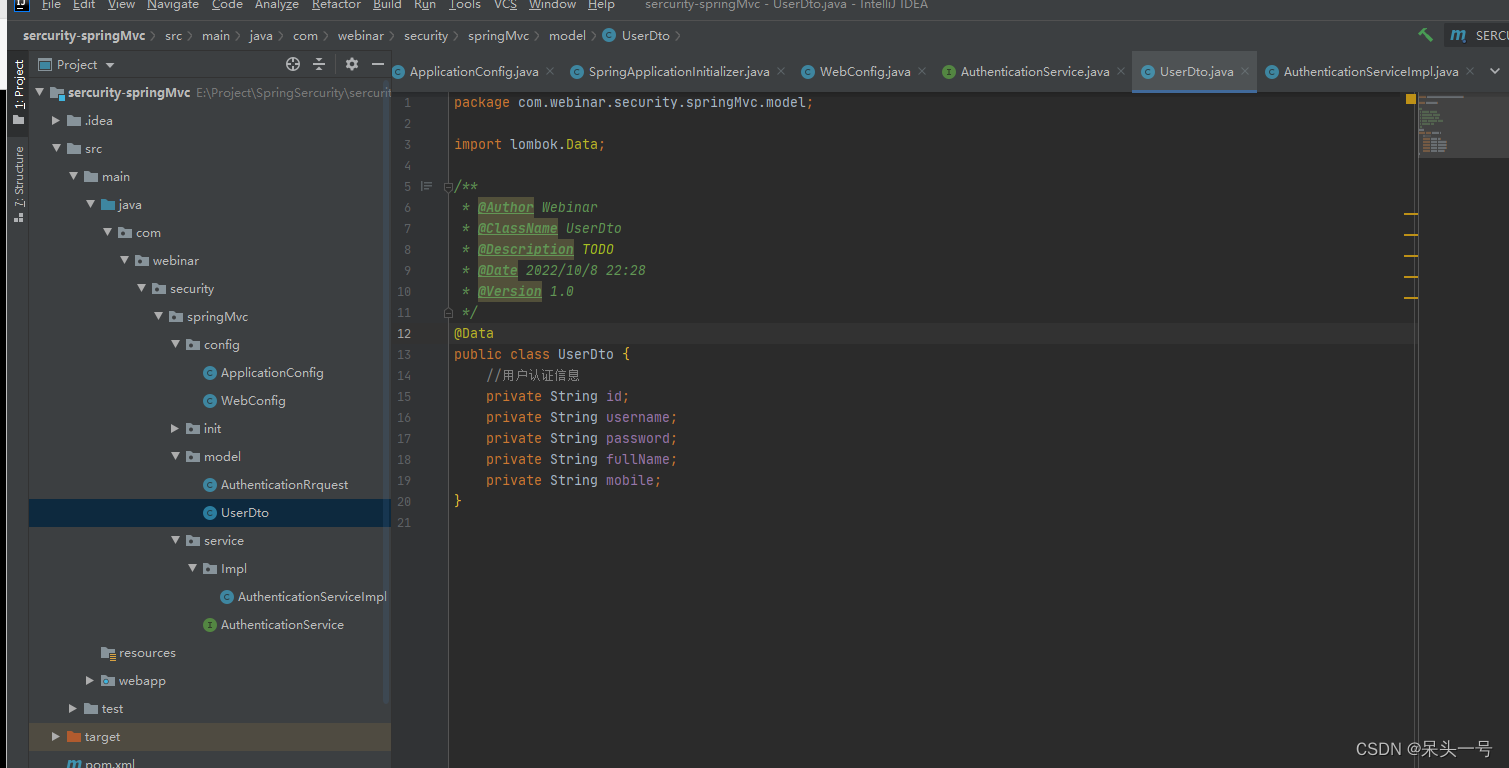The image size is (1509, 768).
Task: Click the doc comment rendering icon at line 5
Action: click(x=426, y=186)
